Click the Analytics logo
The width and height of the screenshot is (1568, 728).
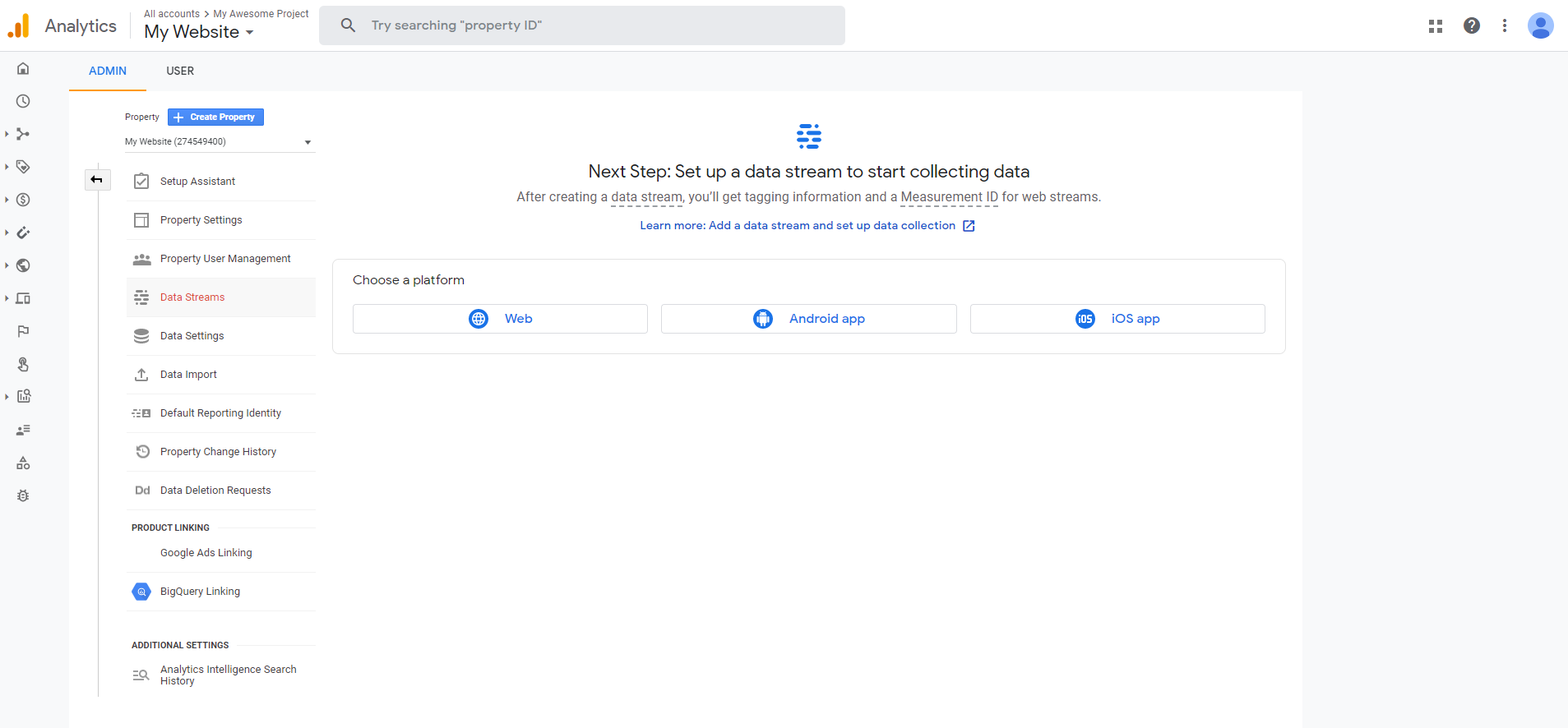point(19,25)
